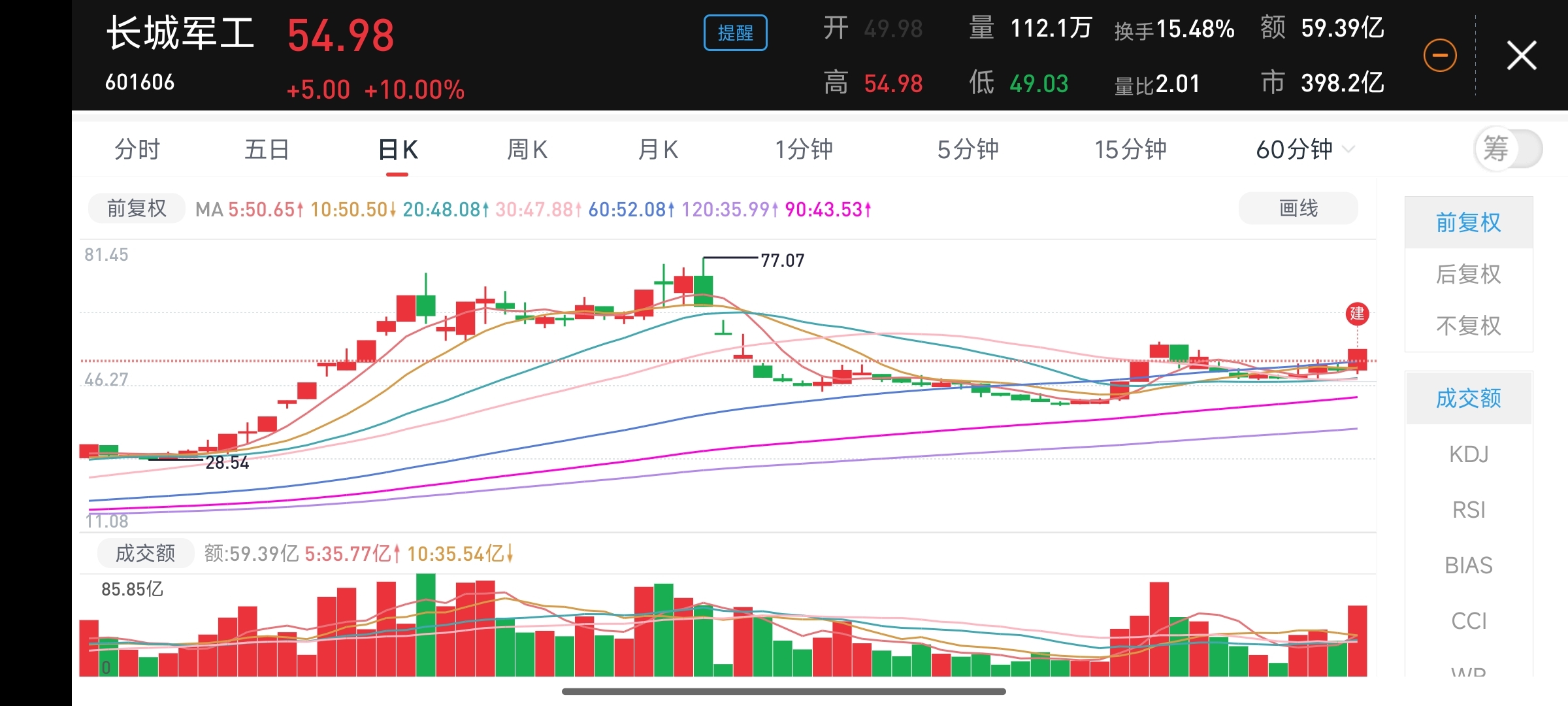The width and height of the screenshot is (1568, 706).
Task: Pick the BIAS indicator
Action: point(1468,565)
